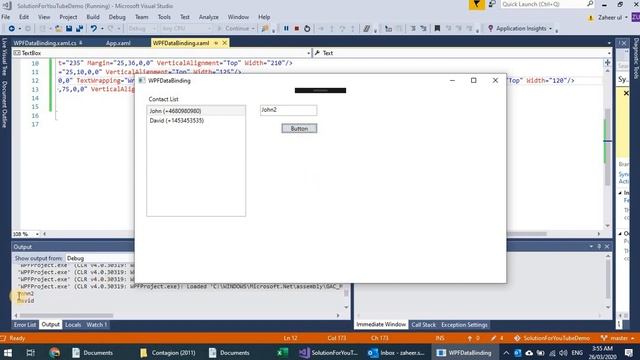Click the SolutionForYouTubeDemo repository in the status bar

tap(553, 338)
